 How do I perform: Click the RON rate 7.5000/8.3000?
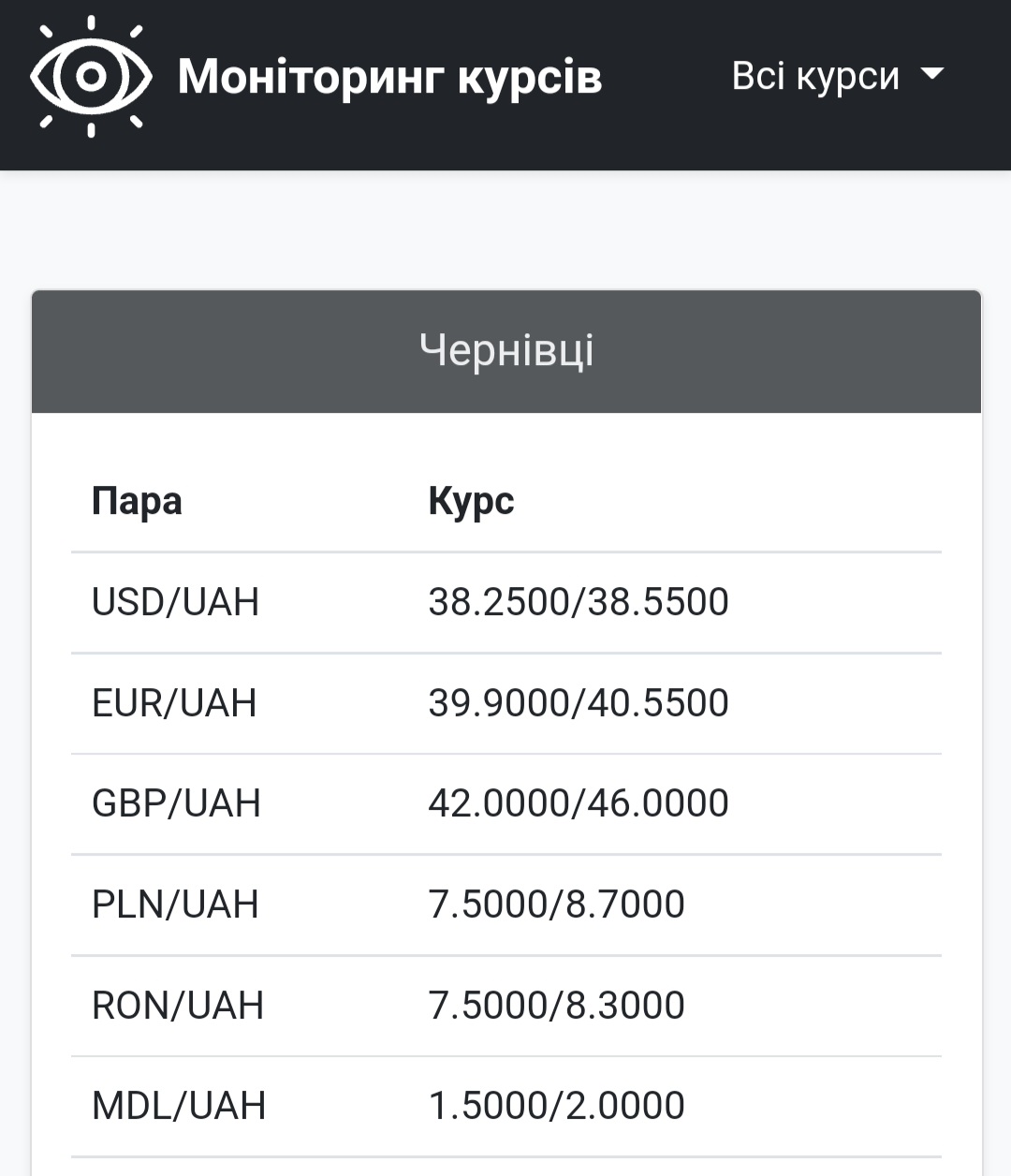[x=556, y=1006]
